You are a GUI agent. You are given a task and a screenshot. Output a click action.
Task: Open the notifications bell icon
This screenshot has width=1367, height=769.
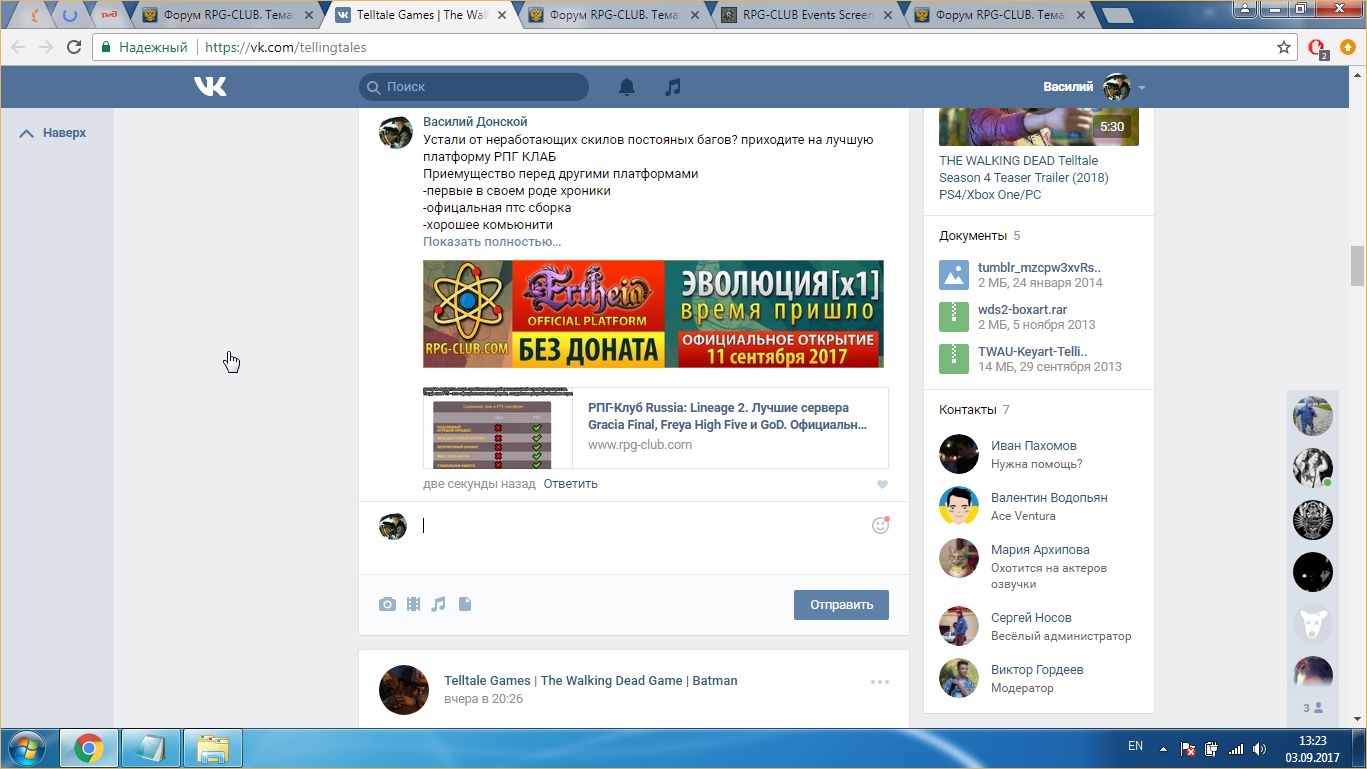point(627,87)
